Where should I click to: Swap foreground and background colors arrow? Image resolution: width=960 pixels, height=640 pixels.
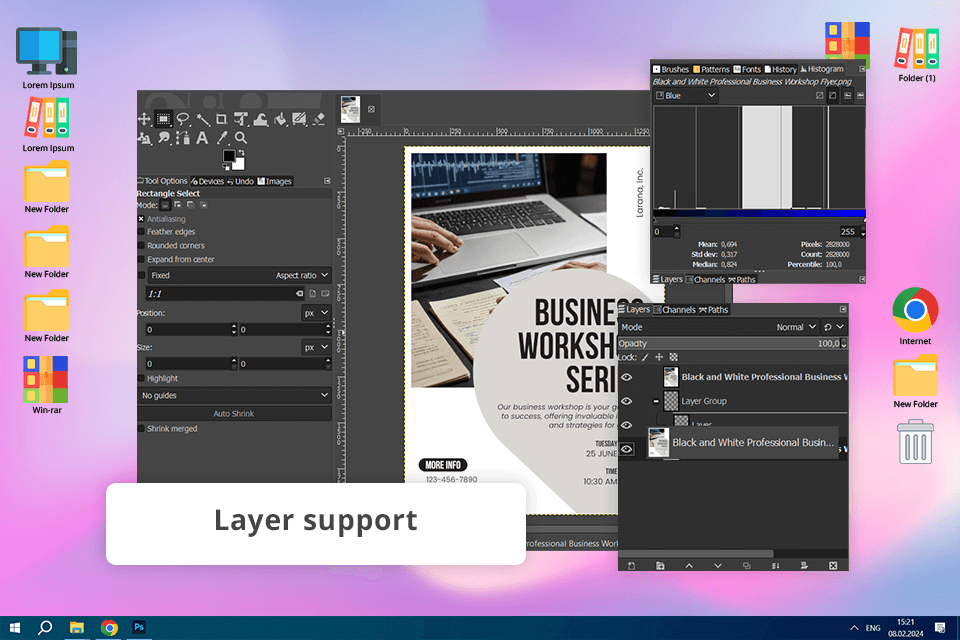click(241, 152)
